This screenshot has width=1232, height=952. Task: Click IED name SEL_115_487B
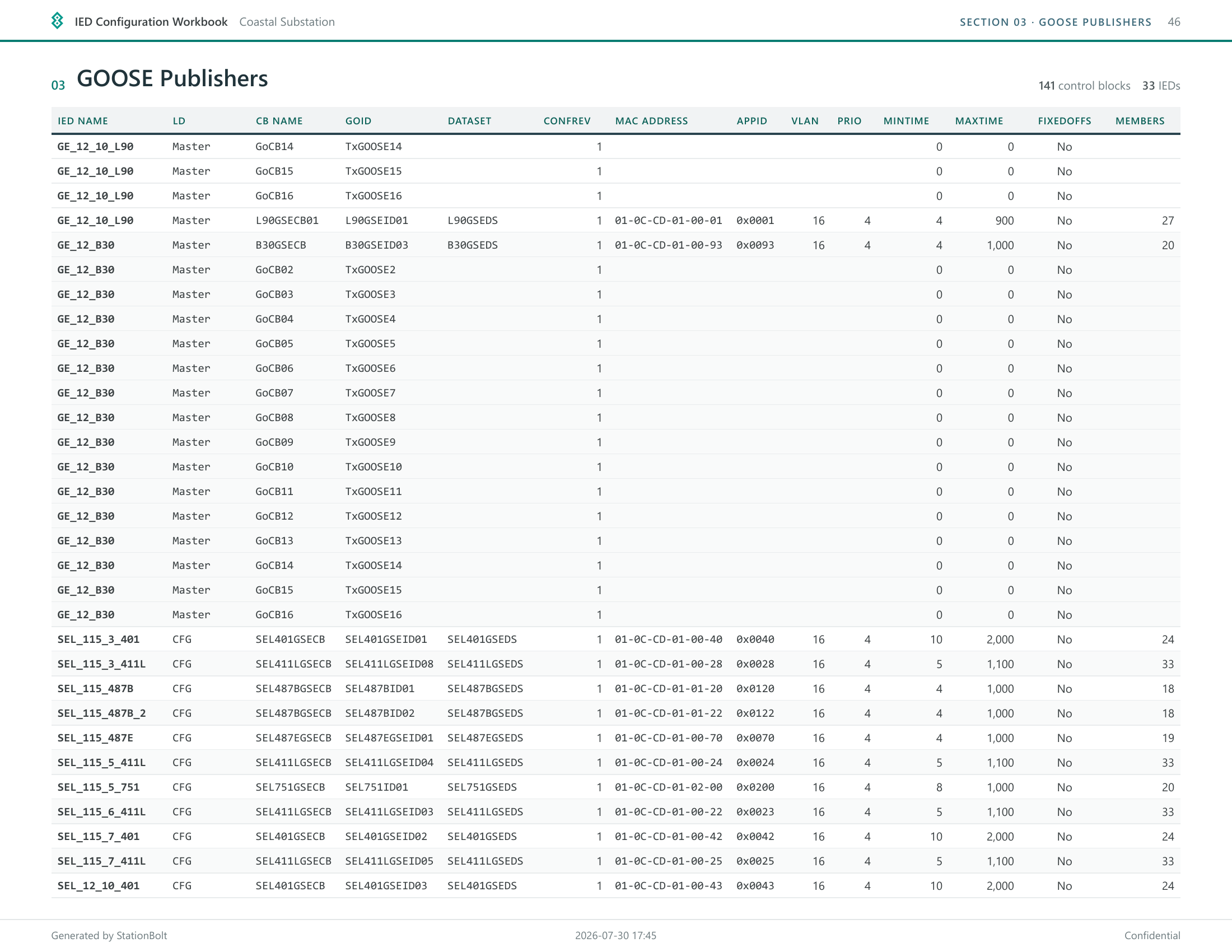click(95, 689)
